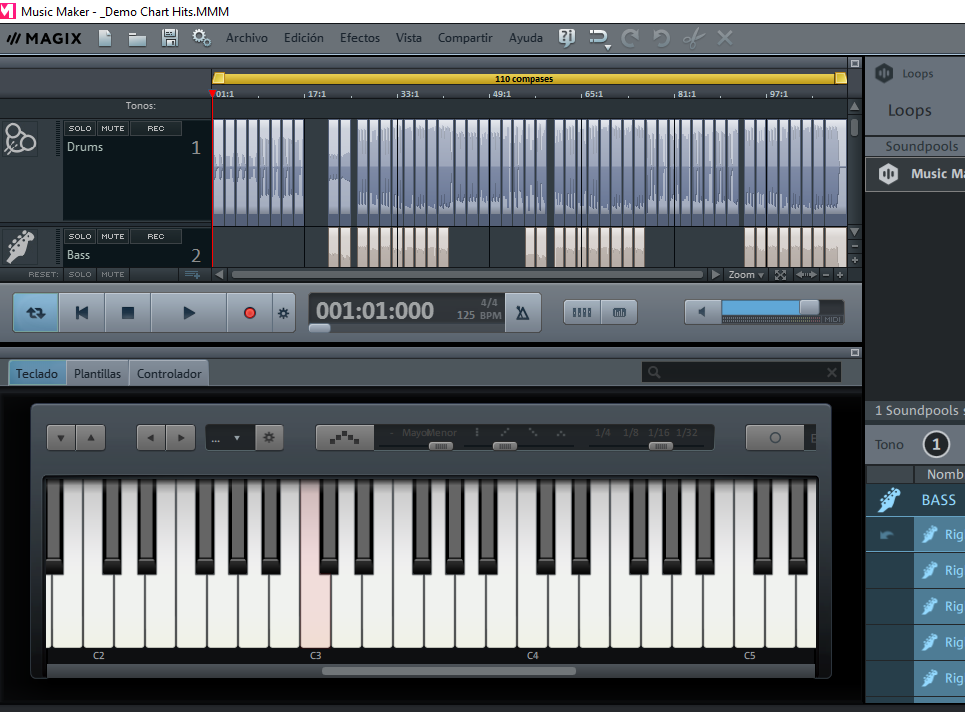Open keyboard settings gear icon
Screen dimensions: 965x712
pyautogui.click(x=269, y=438)
